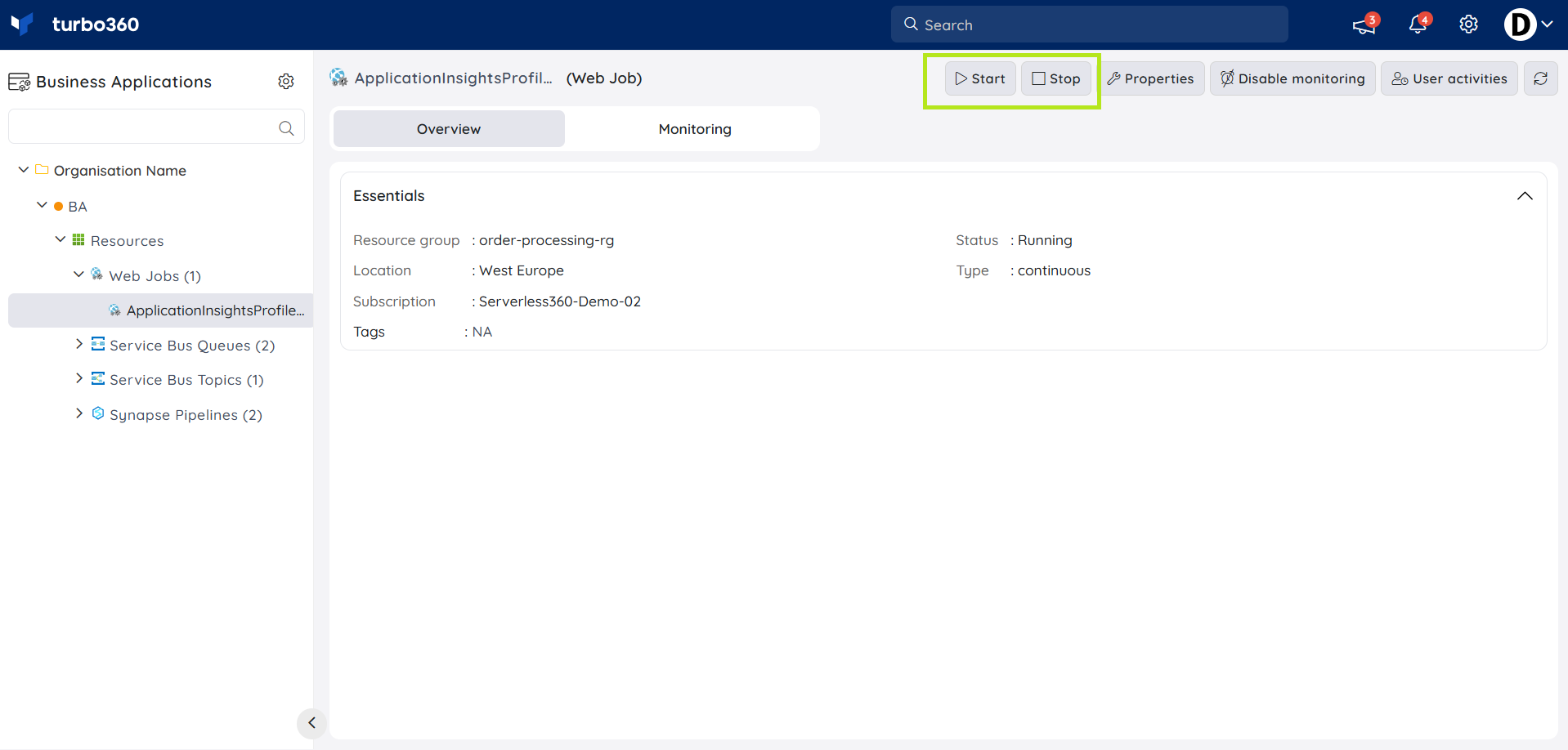The width and height of the screenshot is (1568, 750).
Task: Click the orange BA status dot
Action: 58,207
